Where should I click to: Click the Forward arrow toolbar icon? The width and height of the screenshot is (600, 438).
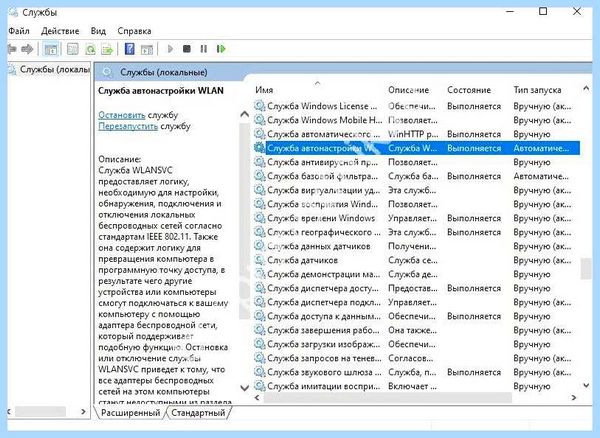(x=27, y=49)
